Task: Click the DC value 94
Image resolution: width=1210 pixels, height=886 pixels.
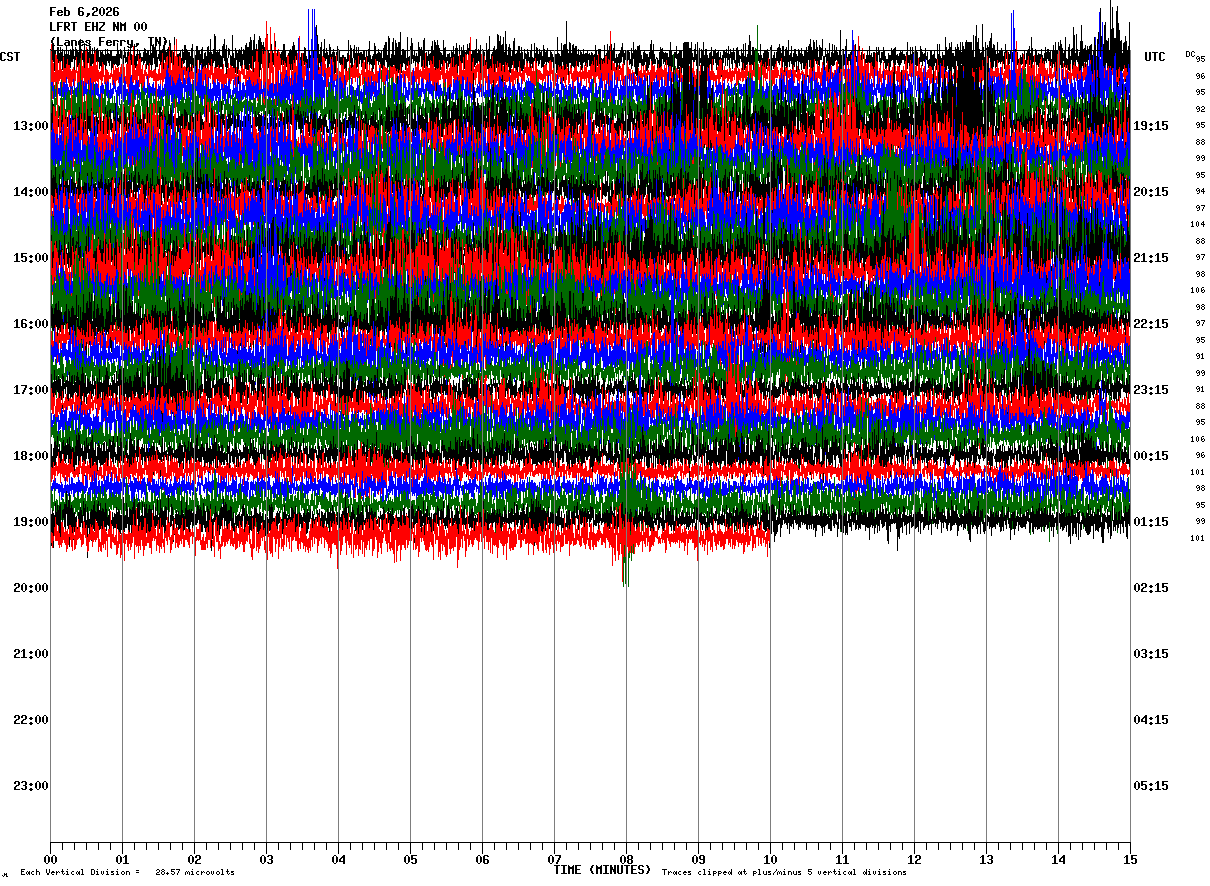Action: point(1200,192)
